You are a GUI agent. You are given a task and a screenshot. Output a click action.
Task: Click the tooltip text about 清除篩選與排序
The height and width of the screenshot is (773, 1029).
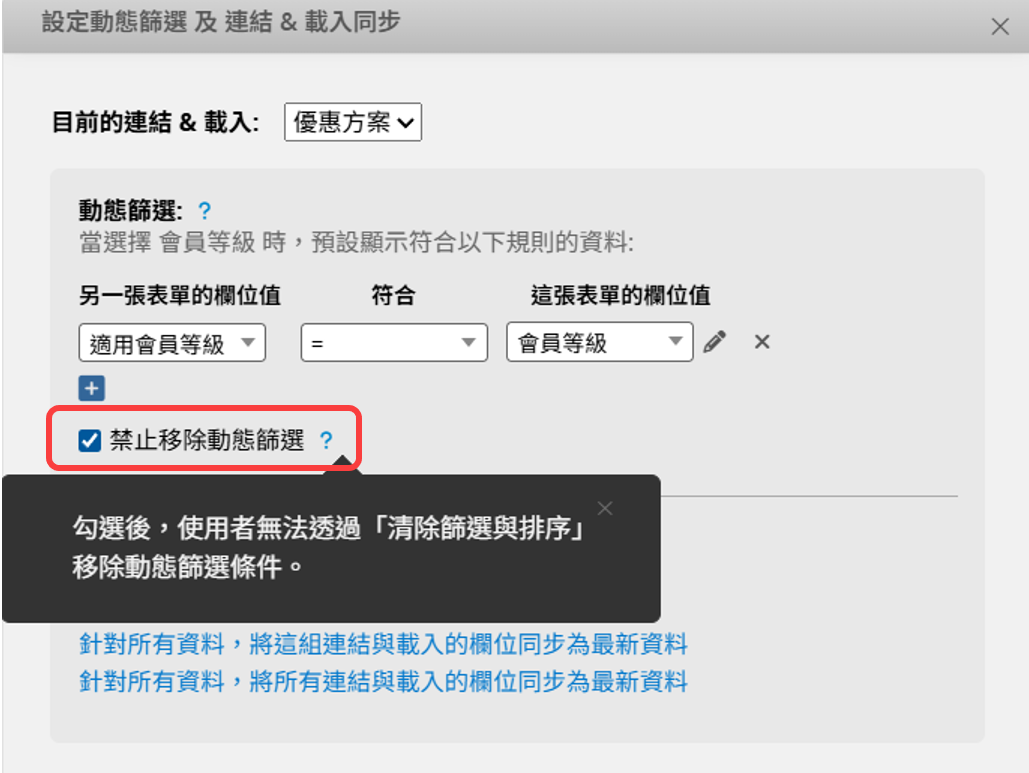click(x=328, y=547)
